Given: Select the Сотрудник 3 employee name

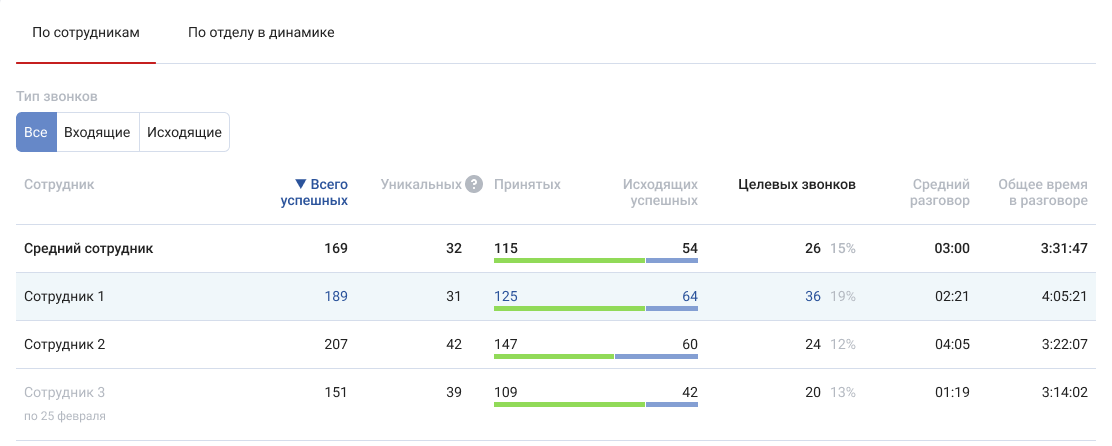Looking at the screenshot, I should [x=64, y=392].
